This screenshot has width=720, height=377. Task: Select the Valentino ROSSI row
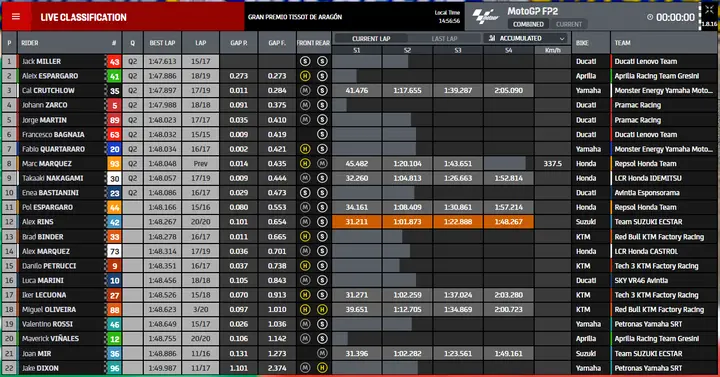pos(360,324)
